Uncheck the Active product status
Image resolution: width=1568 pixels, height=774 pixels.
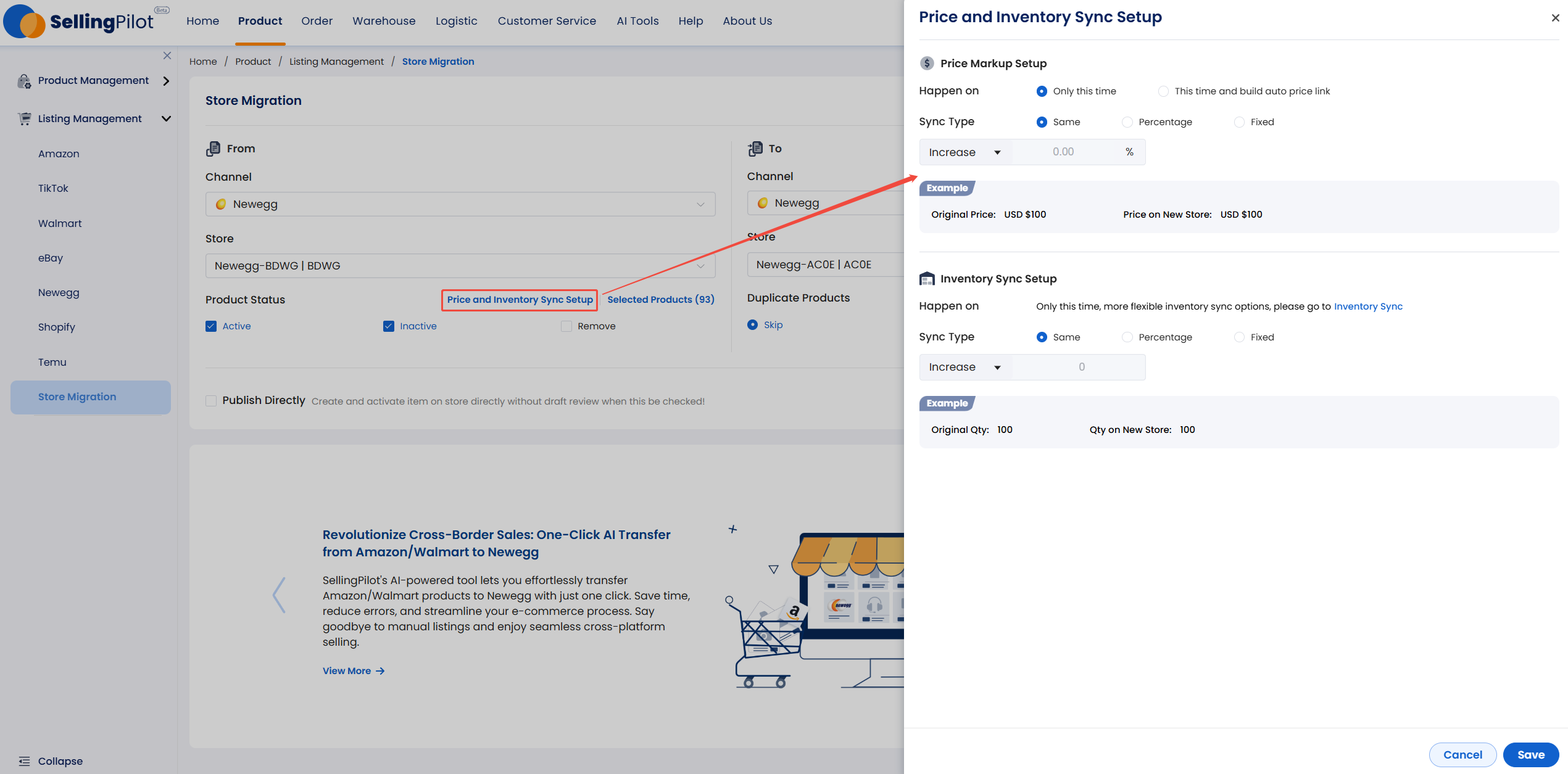click(x=211, y=326)
